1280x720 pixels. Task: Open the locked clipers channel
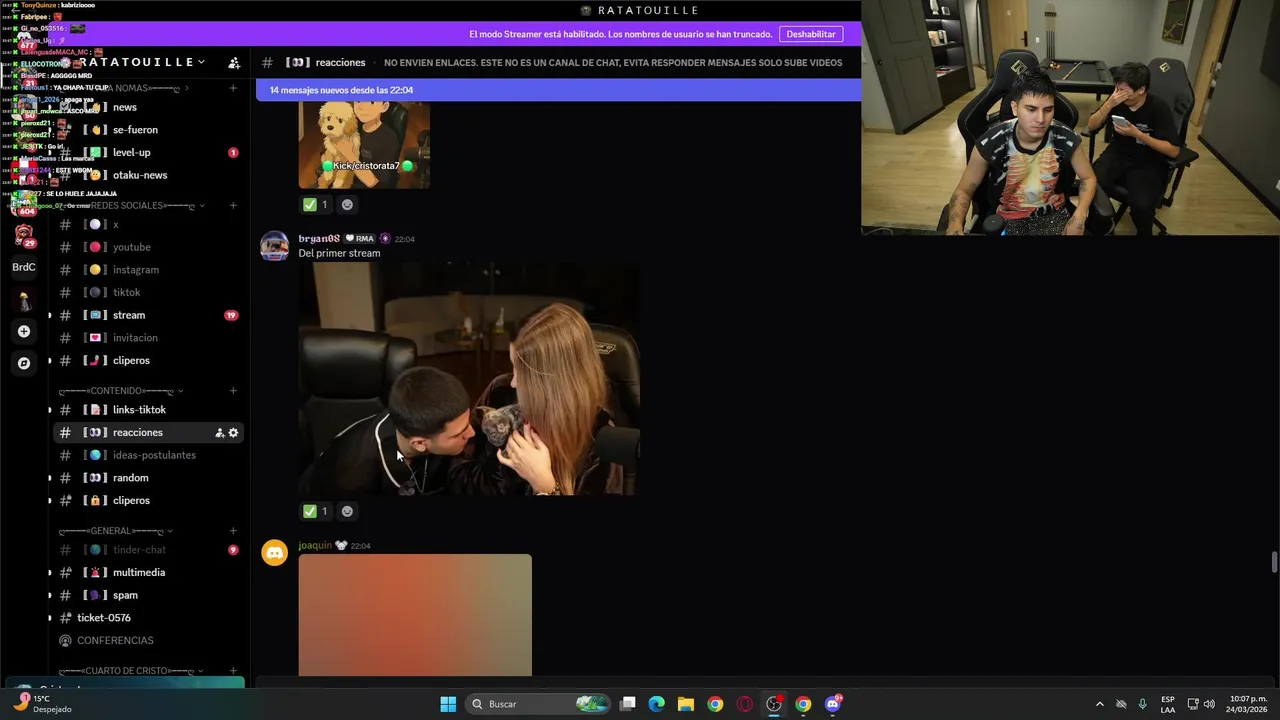click(147, 500)
